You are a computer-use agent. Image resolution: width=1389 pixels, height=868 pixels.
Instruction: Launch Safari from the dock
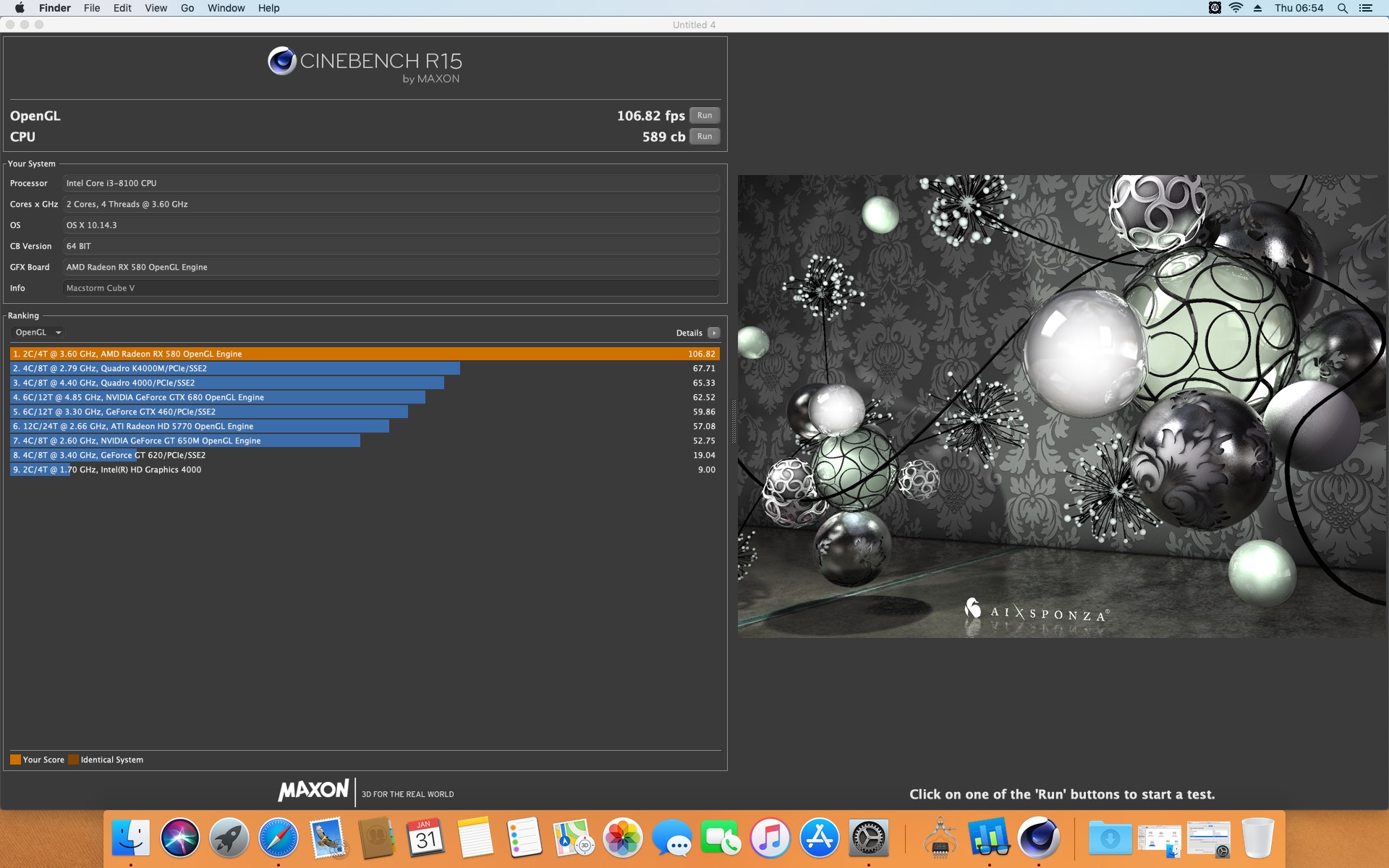tap(278, 838)
